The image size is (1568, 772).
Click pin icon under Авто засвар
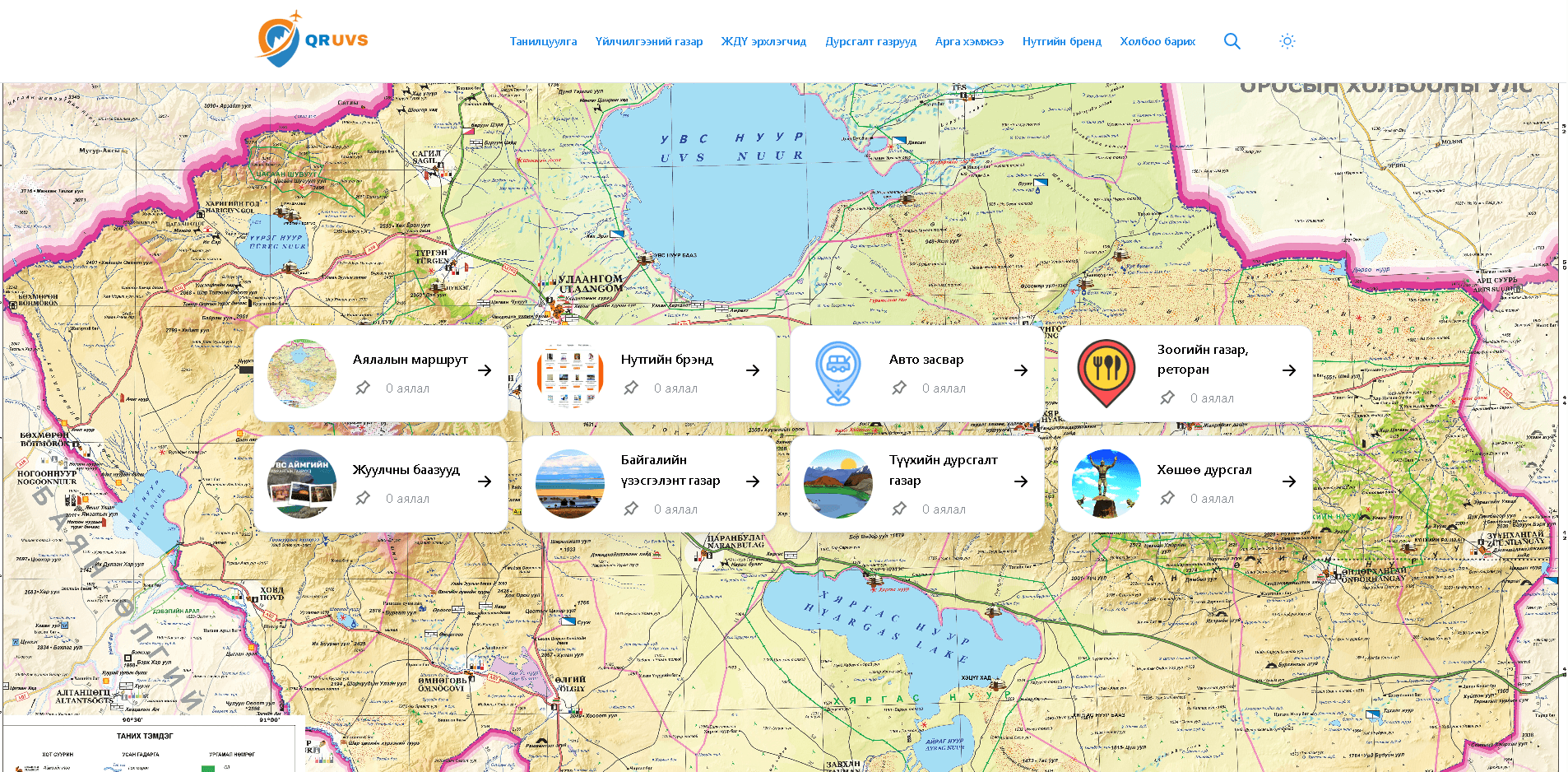899,388
